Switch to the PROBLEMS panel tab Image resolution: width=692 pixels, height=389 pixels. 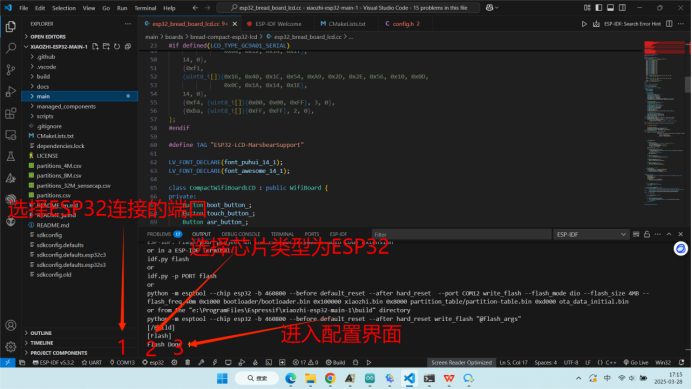[164, 234]
